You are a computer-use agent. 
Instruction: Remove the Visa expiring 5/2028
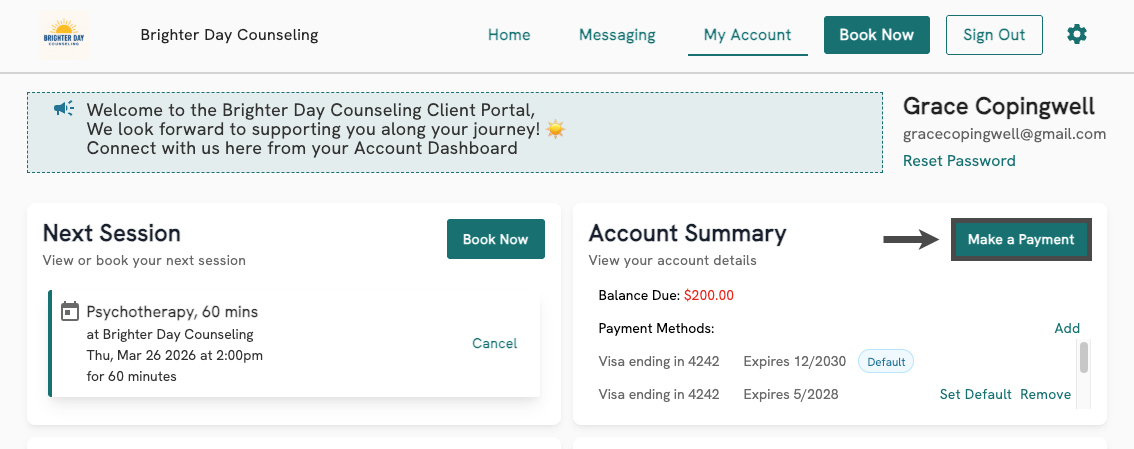pos(1045,394)
